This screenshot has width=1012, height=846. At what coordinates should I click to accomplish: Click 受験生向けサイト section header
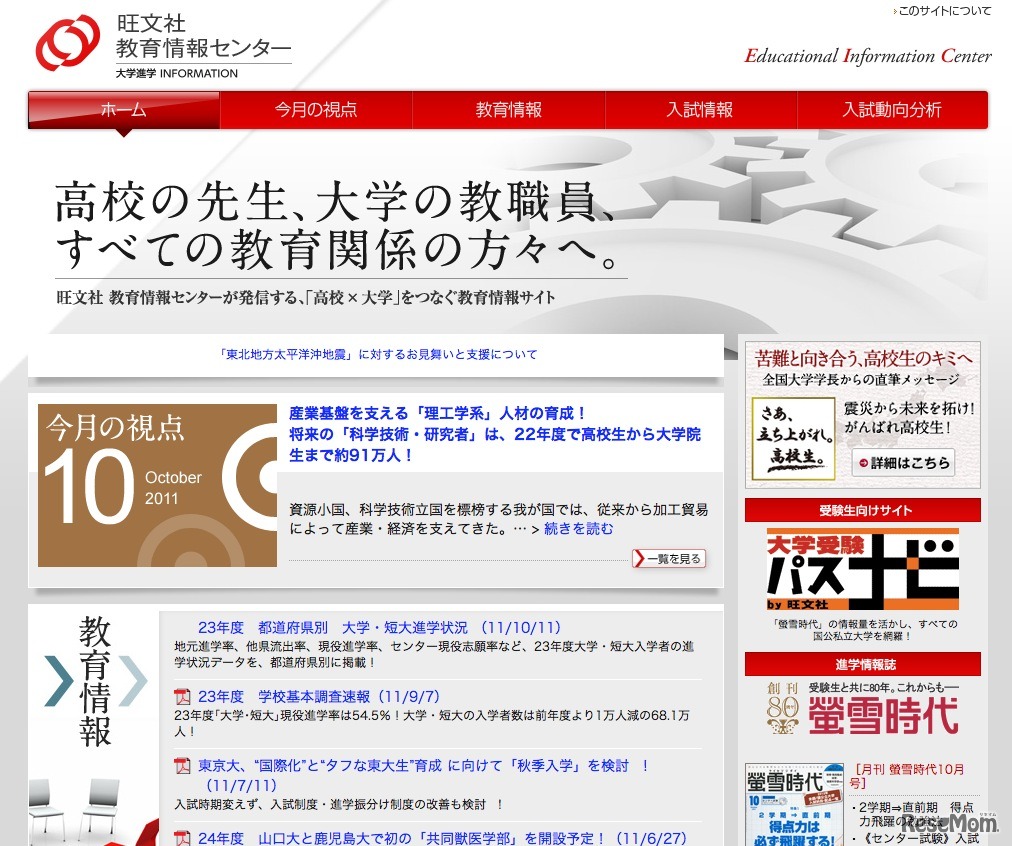click(x=863, y=510)
